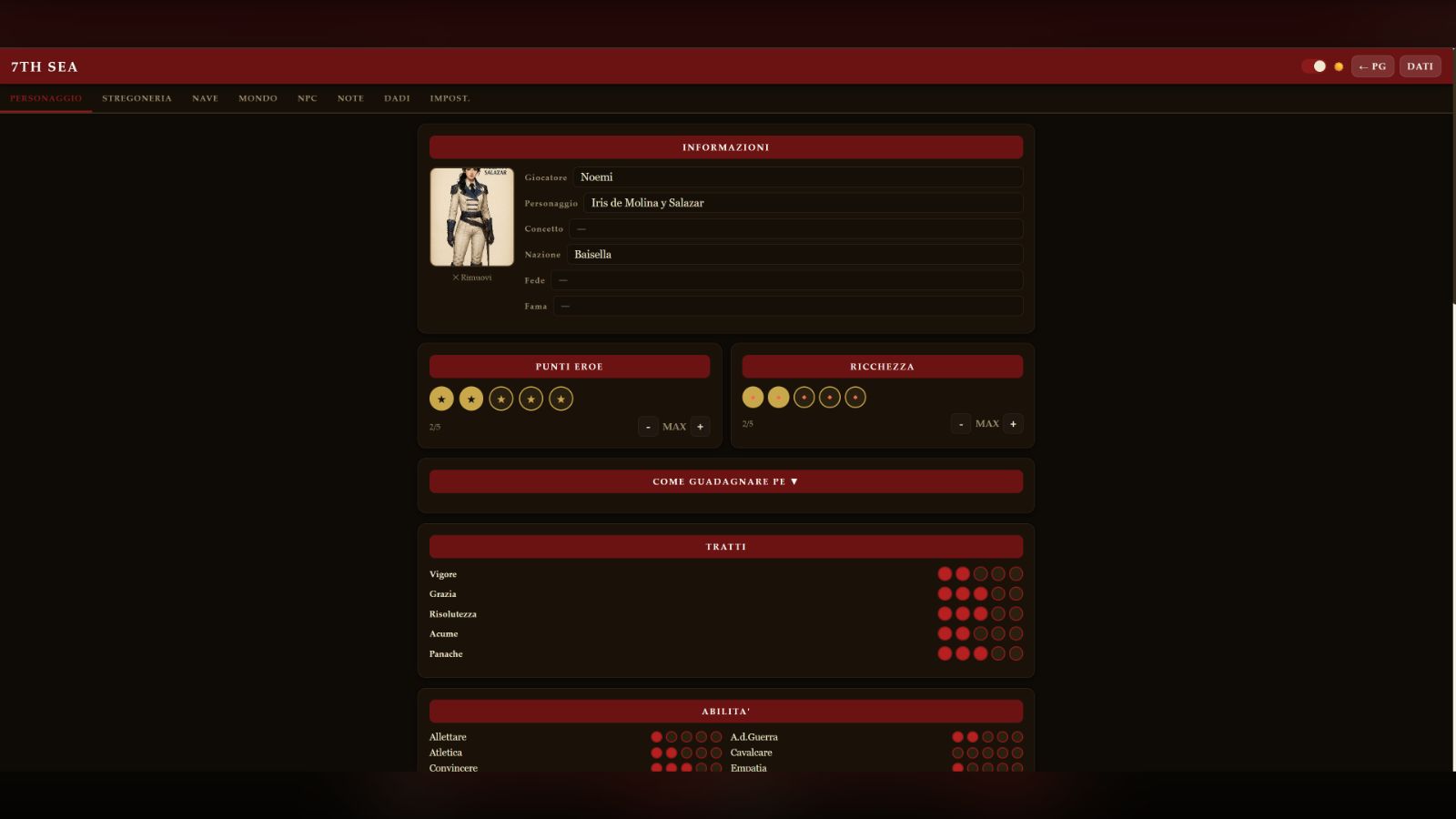Set Vigore trait to third dot
Viewport: 1456px width, 819px height.
980,574
